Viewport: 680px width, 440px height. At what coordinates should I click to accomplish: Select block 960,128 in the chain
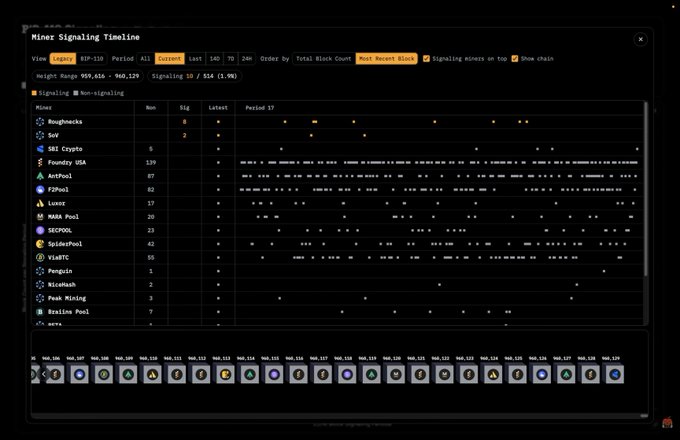point(590,375)
